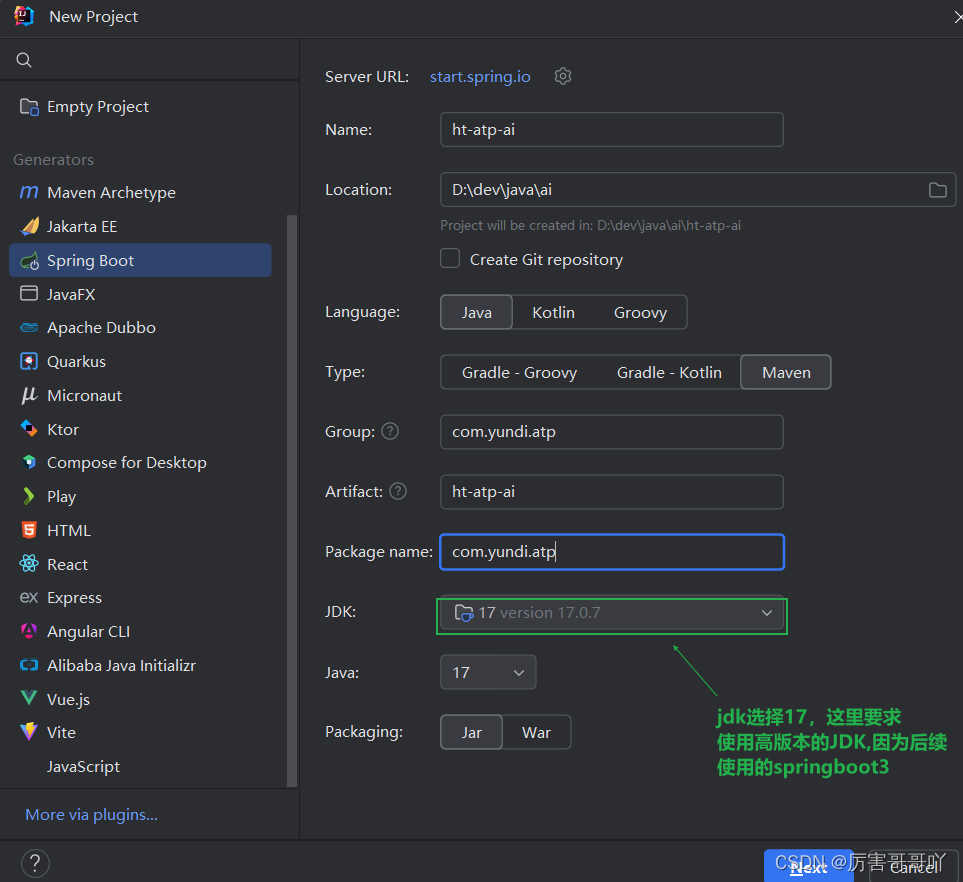Viewport: 963px width, 882px height.
Task: Click the Apache Dubbo icon
Action: tap(29, 327)
